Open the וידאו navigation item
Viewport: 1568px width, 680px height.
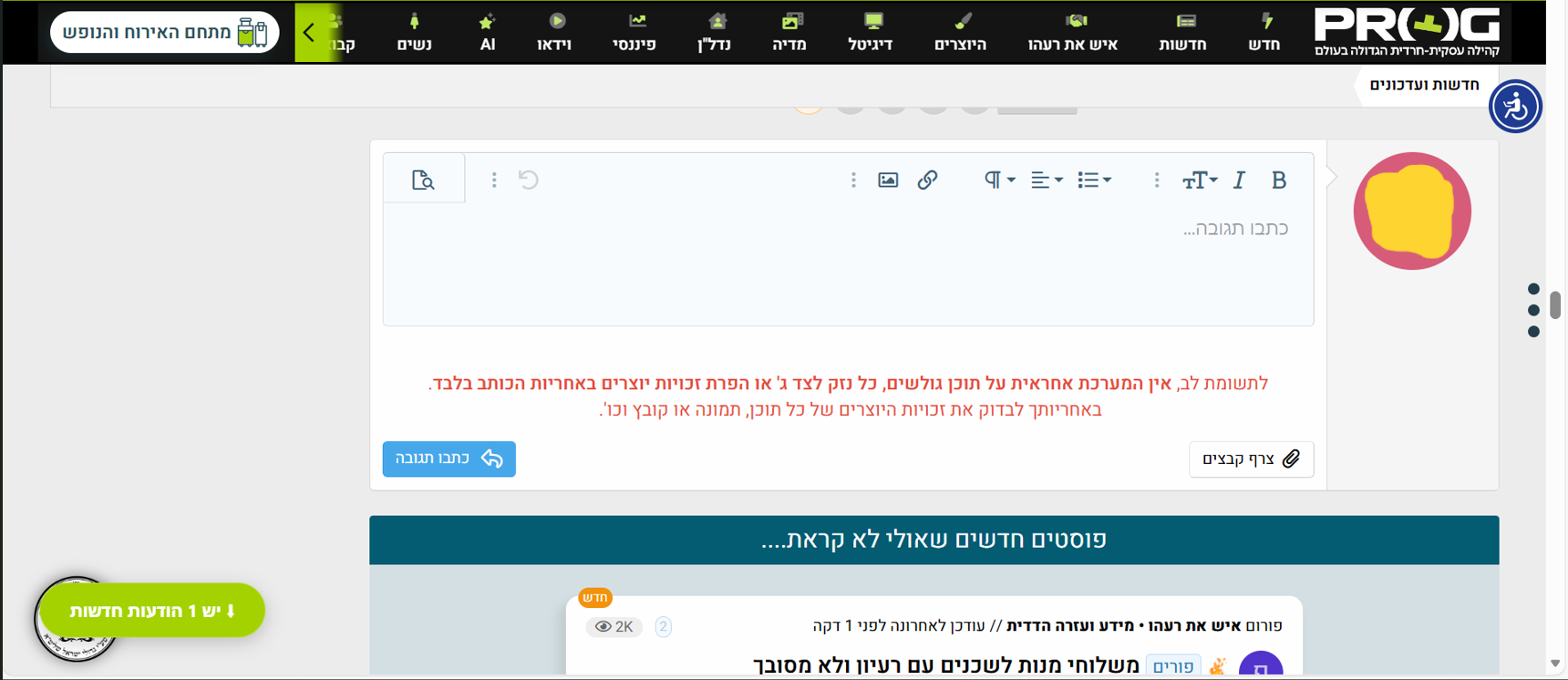click(555, 32)
